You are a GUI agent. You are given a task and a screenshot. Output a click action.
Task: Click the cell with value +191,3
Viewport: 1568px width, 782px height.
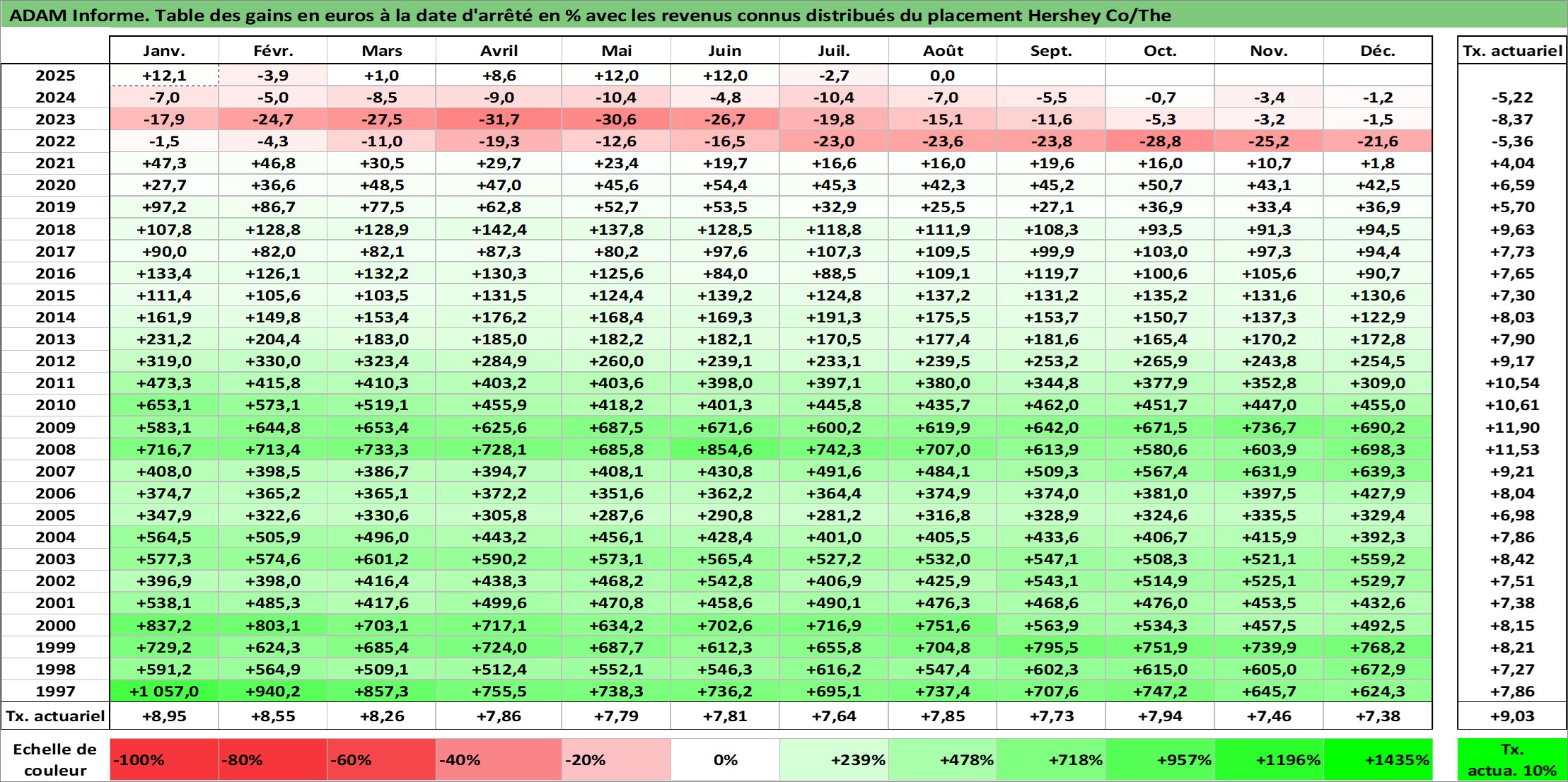point(834,317)
